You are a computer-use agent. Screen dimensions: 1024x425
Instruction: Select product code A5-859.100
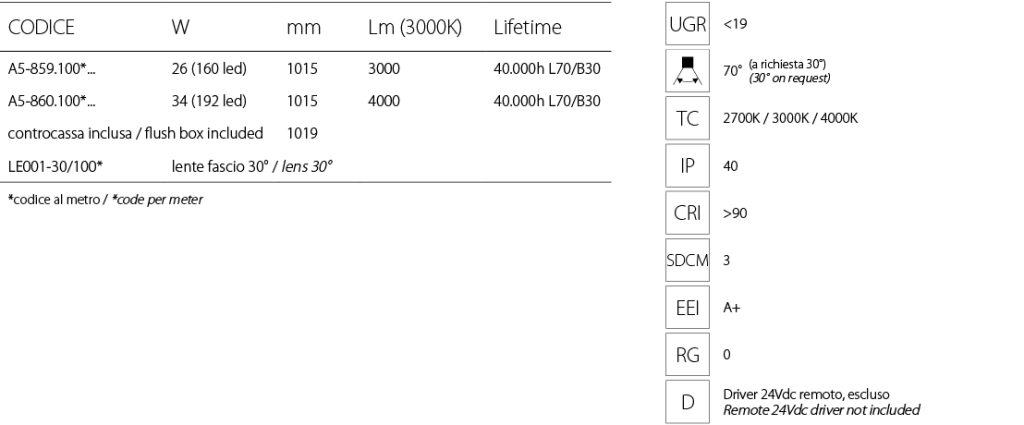coord(52,69)
